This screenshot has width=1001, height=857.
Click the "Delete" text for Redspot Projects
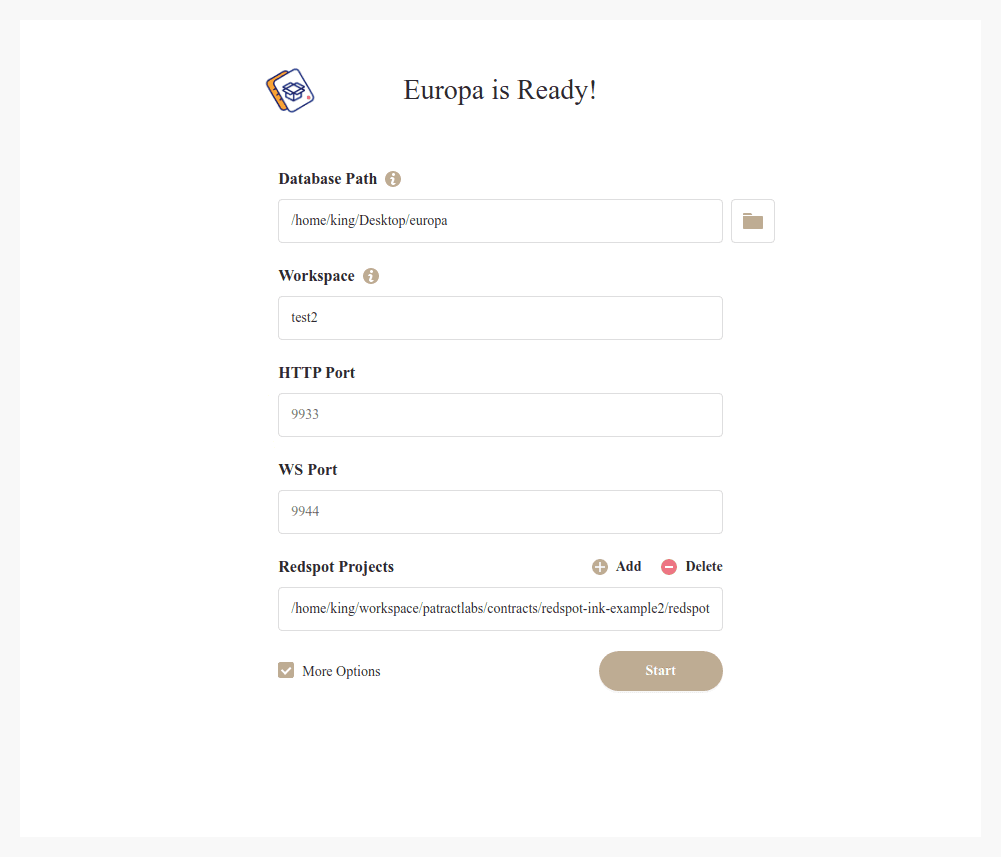(704, 567)
